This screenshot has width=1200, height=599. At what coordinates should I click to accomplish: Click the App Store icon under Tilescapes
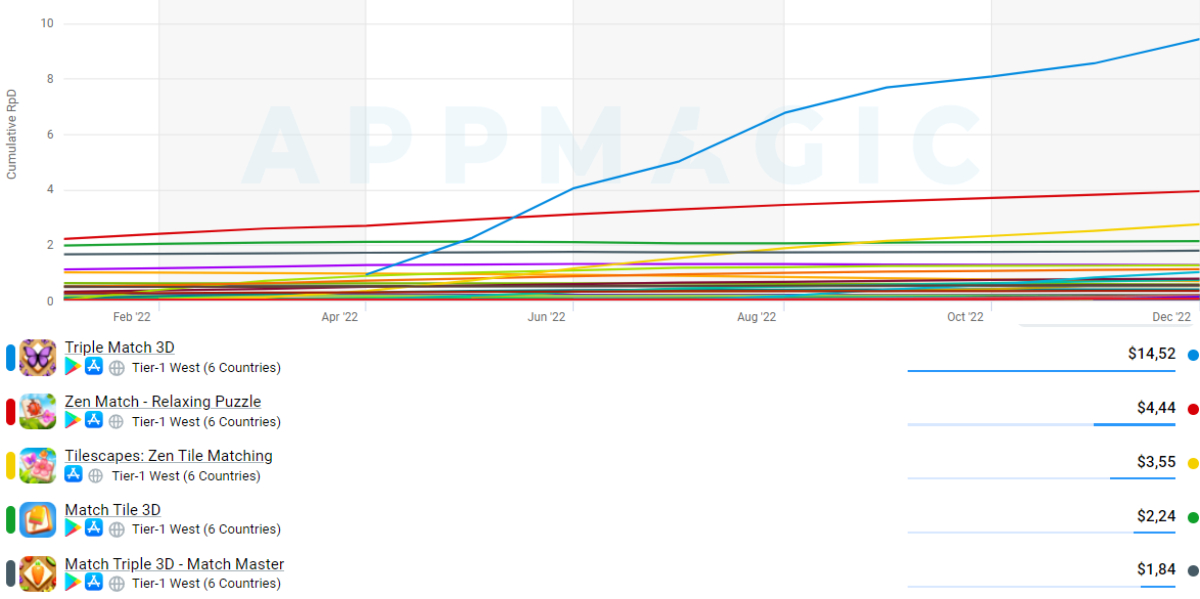point(73,475)
